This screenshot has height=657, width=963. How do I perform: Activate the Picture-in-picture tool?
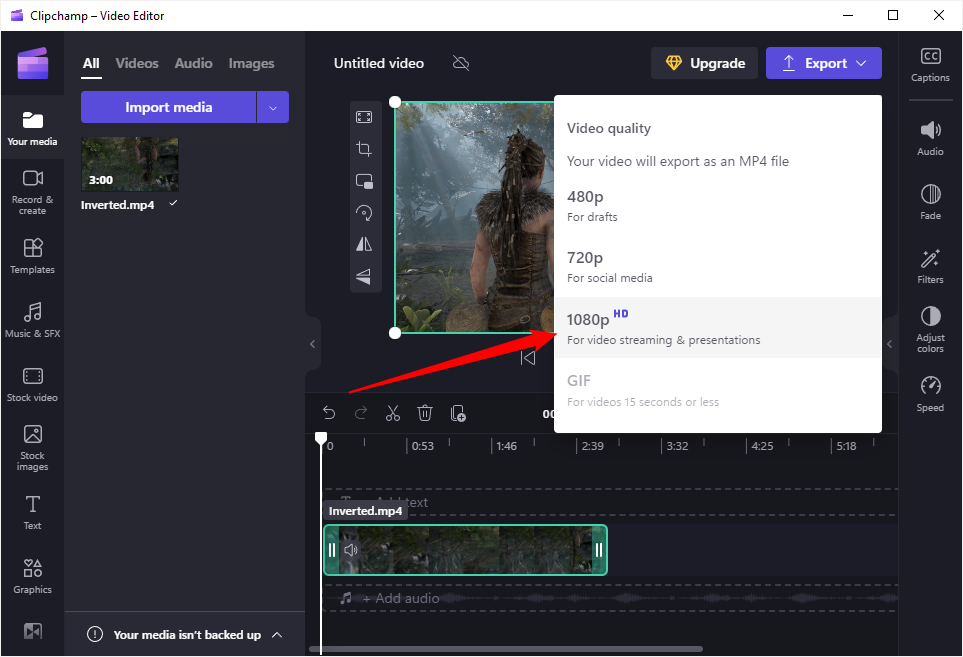364,180
